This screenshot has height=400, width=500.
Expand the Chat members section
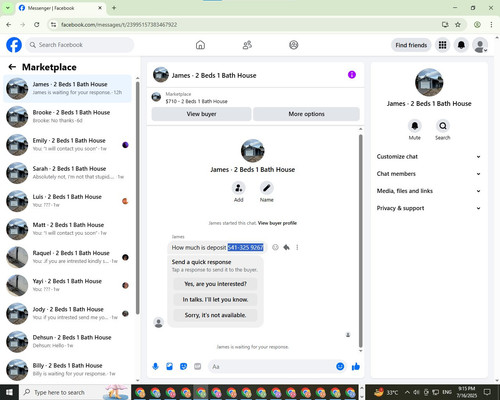tap(429, 174)
